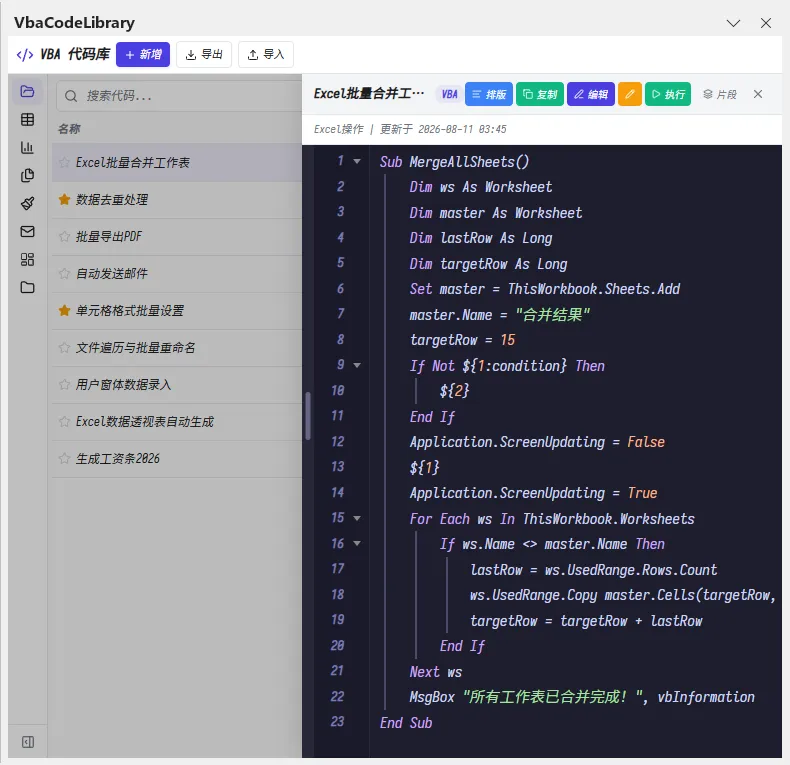
Task: Collapse fold arrow at line 1
Action: point(357,161)
